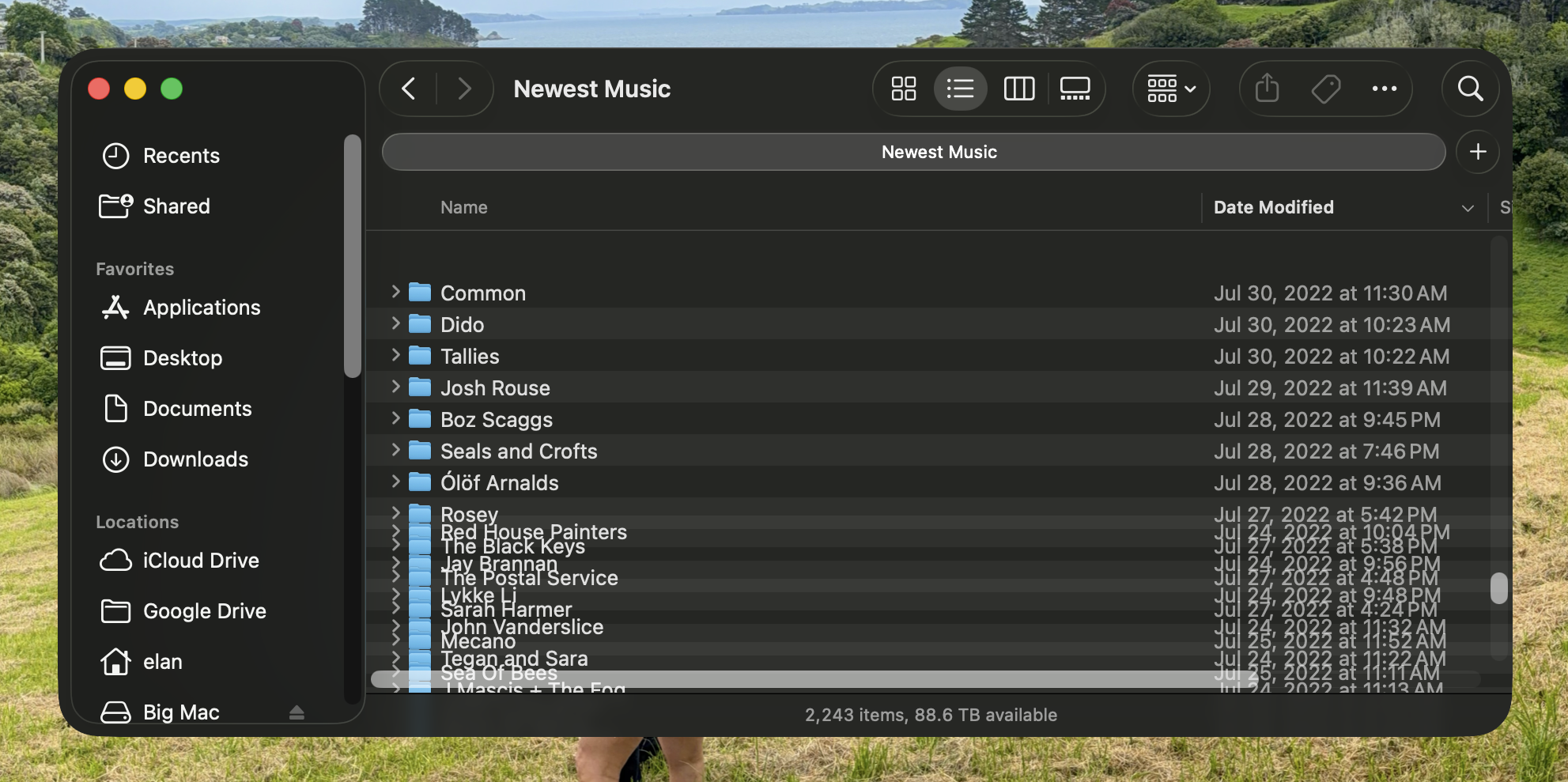This screenshot has width=1568, height=782.
Task: Open the search magnifier
Action: point(1470,89)
